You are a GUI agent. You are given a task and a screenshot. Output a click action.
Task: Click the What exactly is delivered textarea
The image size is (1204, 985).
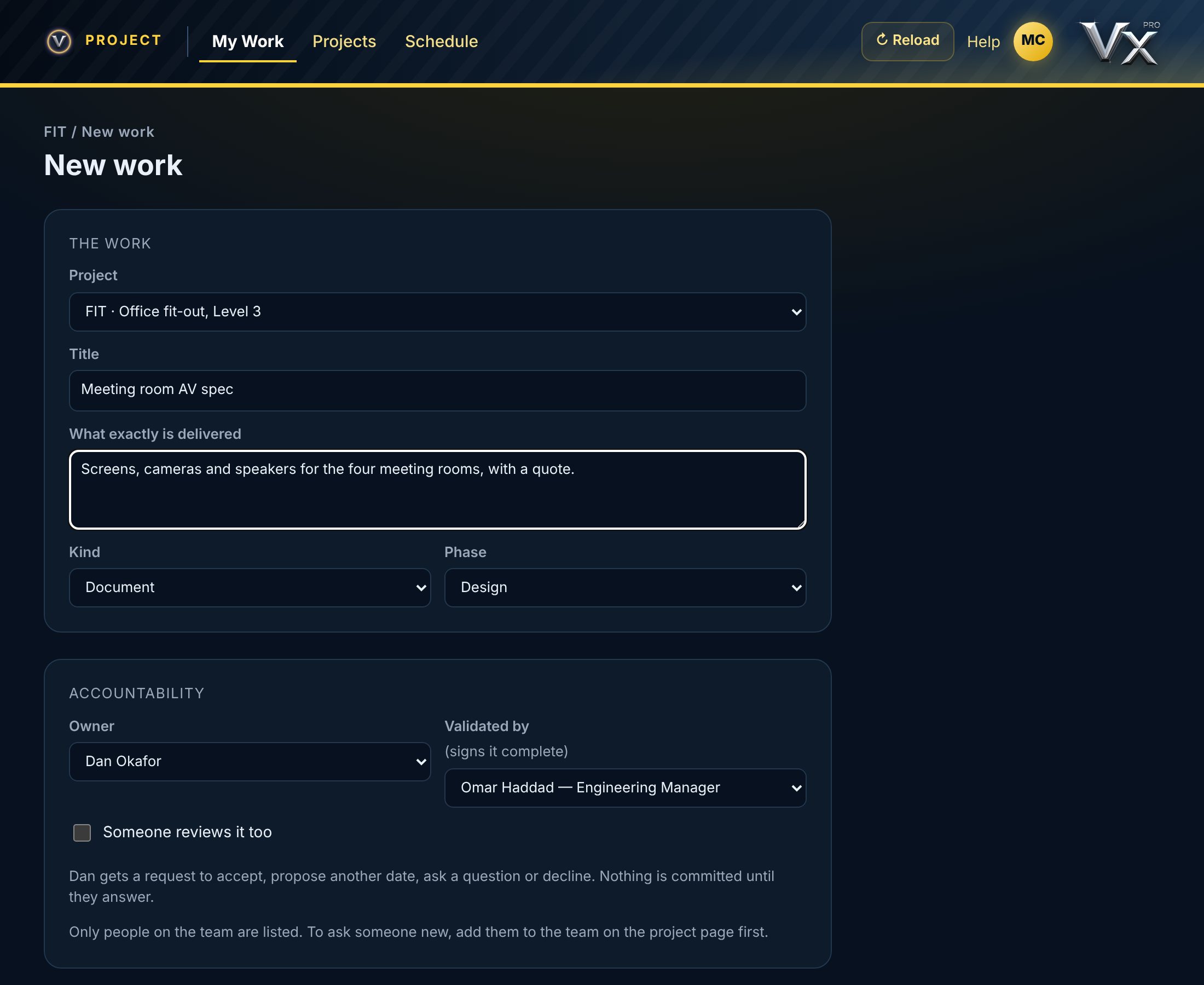[x=437, y=490]
